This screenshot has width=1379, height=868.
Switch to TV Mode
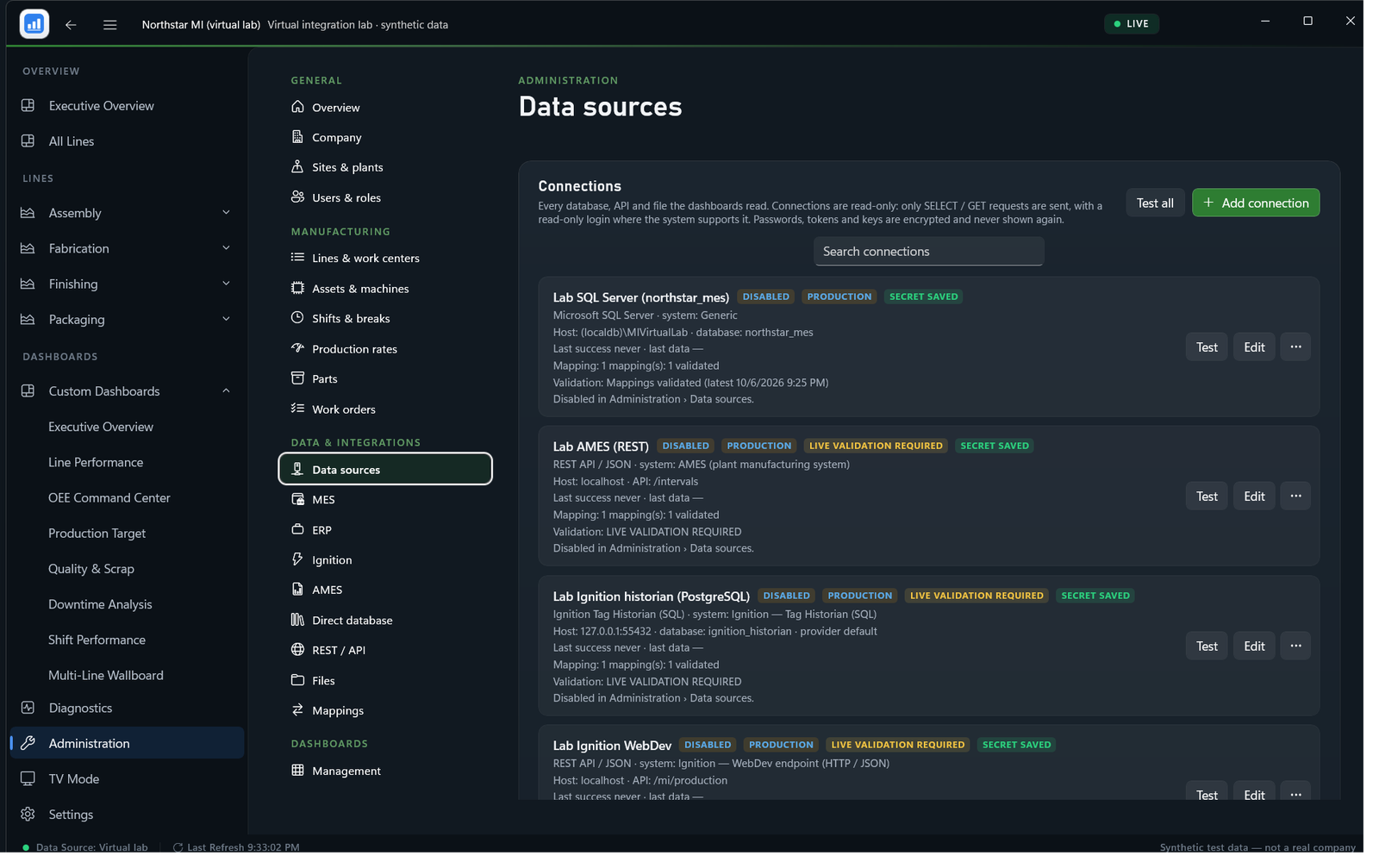point(128,779)
